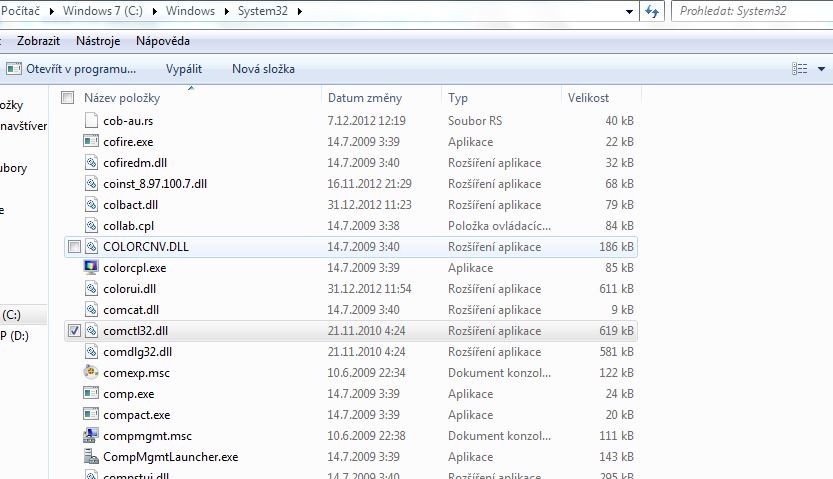Open the Zobrazit menu
Screen dimensions: 833x479
[38, 41]
